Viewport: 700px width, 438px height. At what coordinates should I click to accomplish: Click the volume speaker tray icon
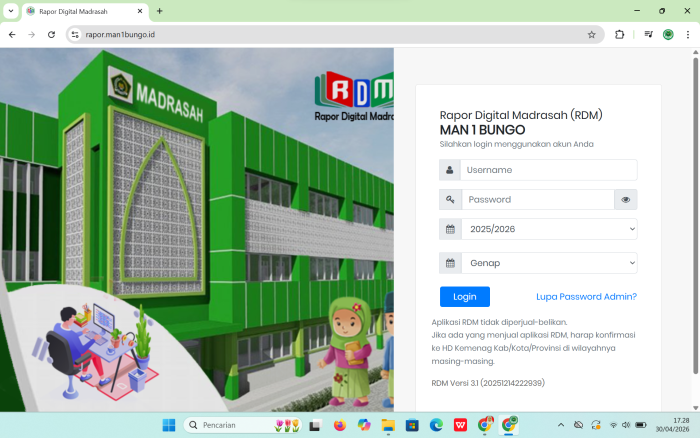(626, 425)
